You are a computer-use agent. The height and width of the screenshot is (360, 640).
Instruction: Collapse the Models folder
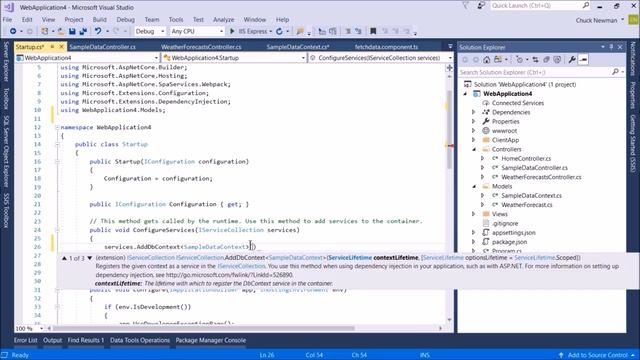click(x=474, y=186)
